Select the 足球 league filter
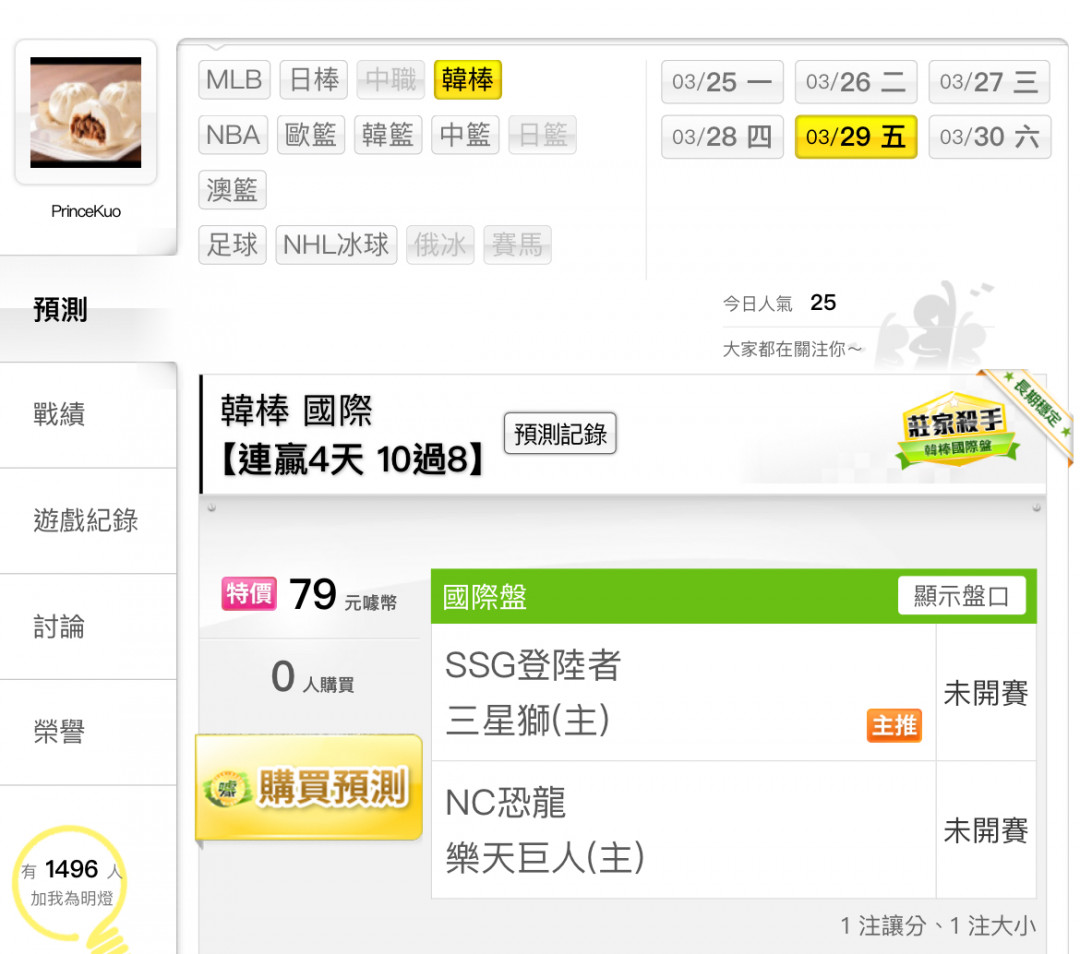The height and width of the screenshot is (954, 1080). (x=232, y=245)
